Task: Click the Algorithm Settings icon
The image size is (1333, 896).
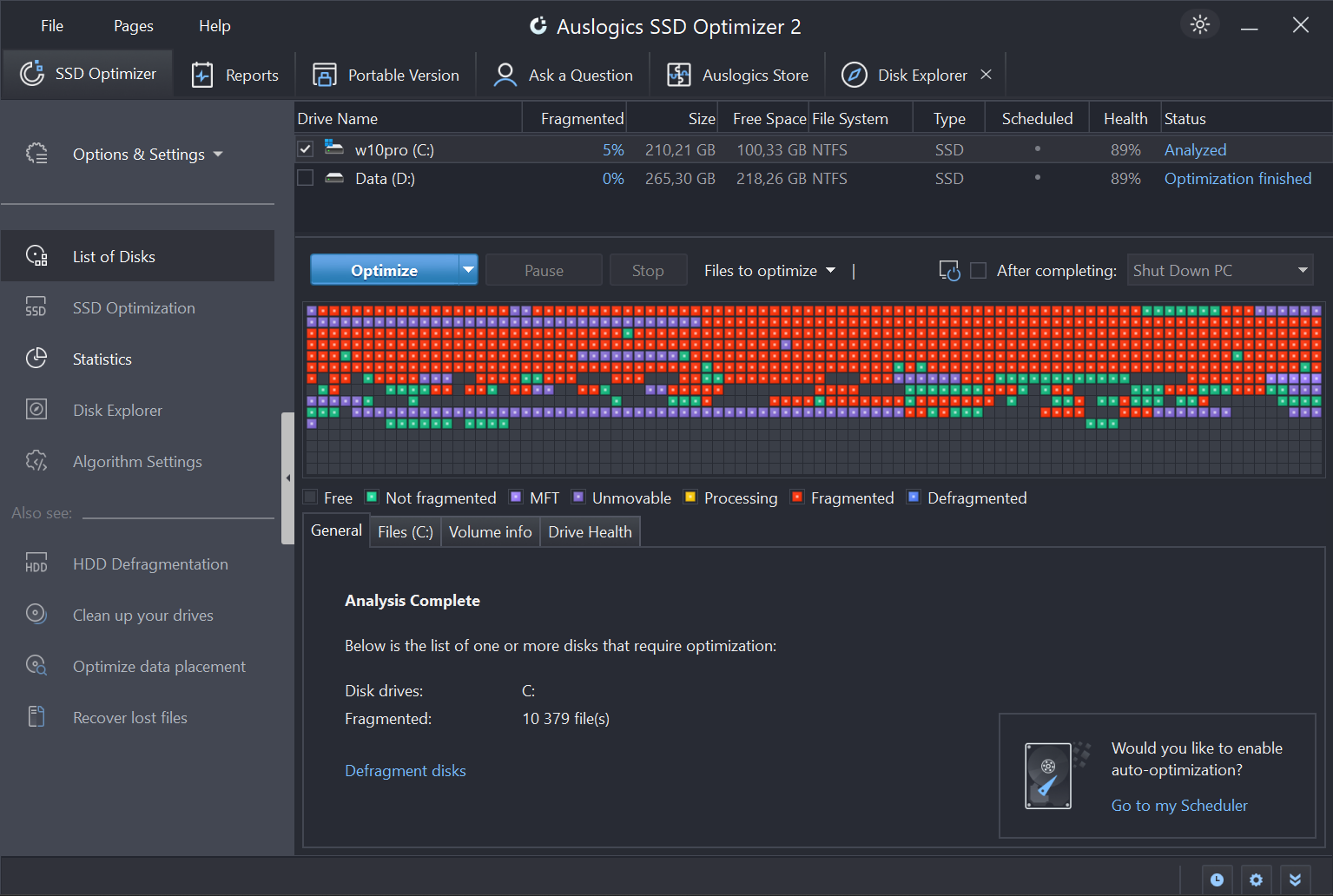Action: click(36, 461)
